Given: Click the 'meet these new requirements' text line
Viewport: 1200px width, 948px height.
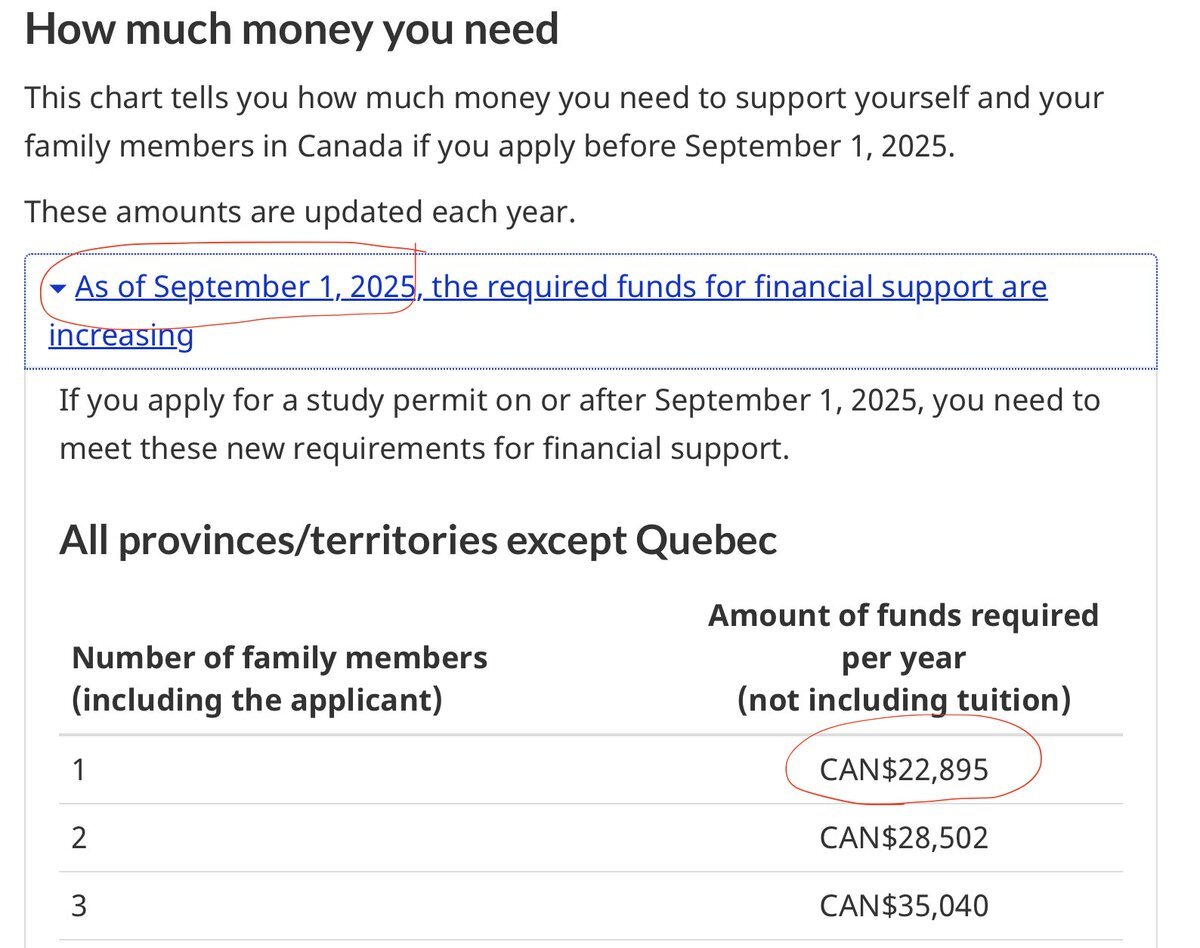Looking at the screenshot, I should 425,448.
